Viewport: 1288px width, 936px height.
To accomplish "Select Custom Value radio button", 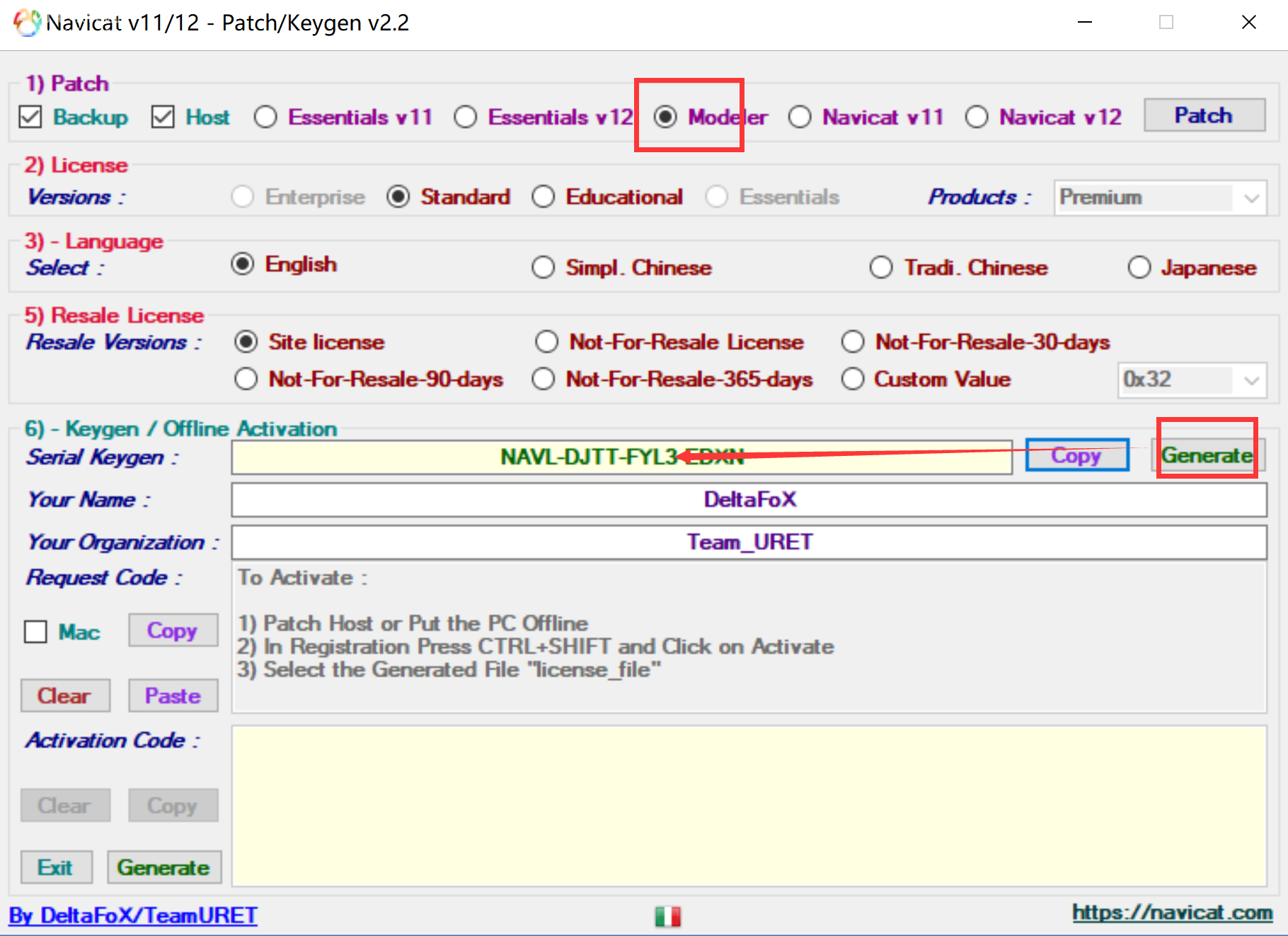I will 853,379.
